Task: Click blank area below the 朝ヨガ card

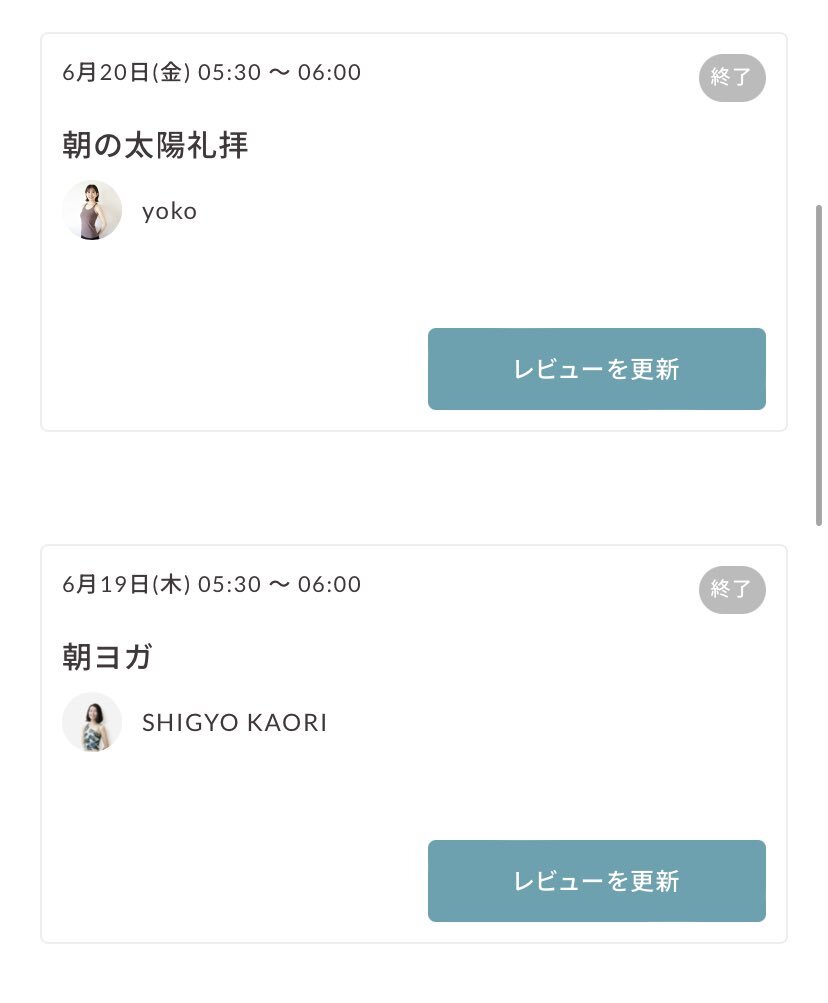Action: [x=413, y=974]
